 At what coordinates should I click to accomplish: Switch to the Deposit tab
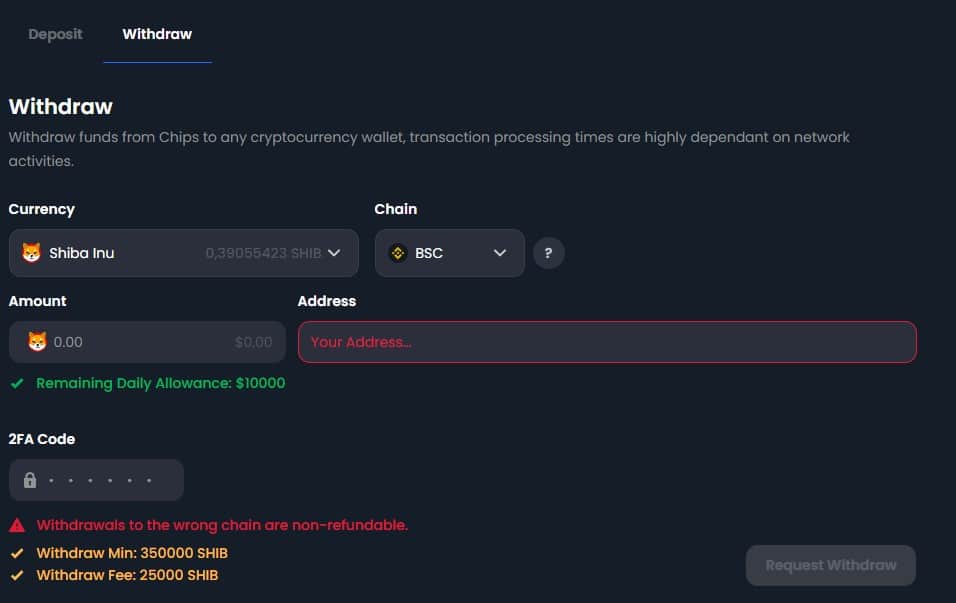click(55, 34)
